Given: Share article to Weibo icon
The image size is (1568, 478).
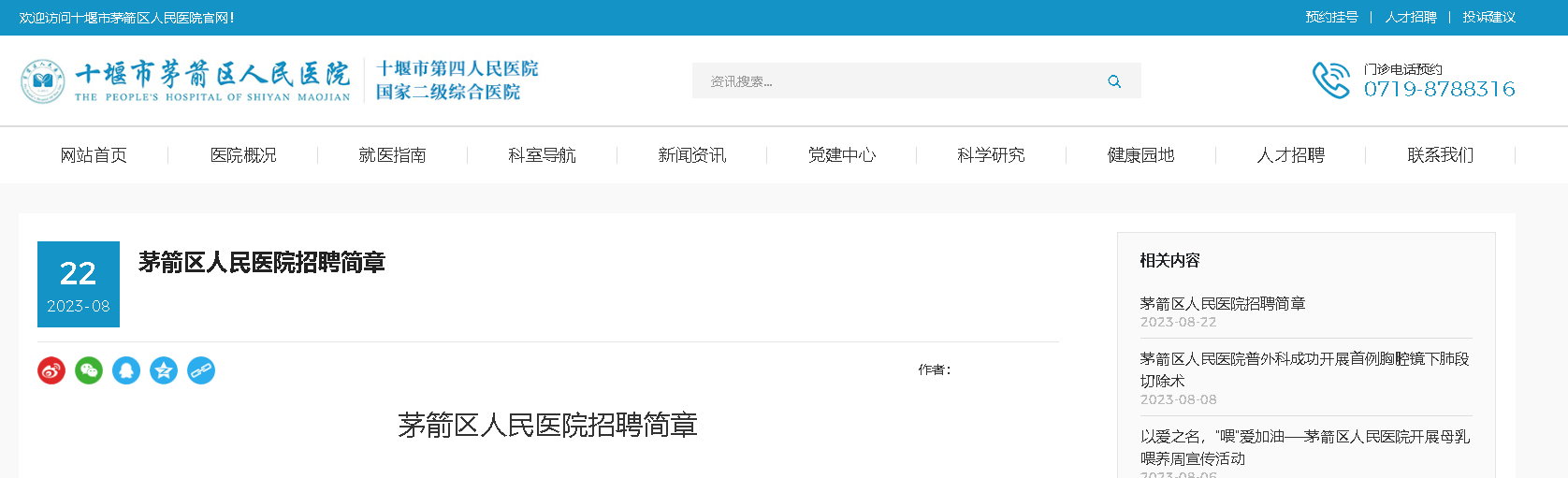Looking at the screenshot, I should [51, 370].
